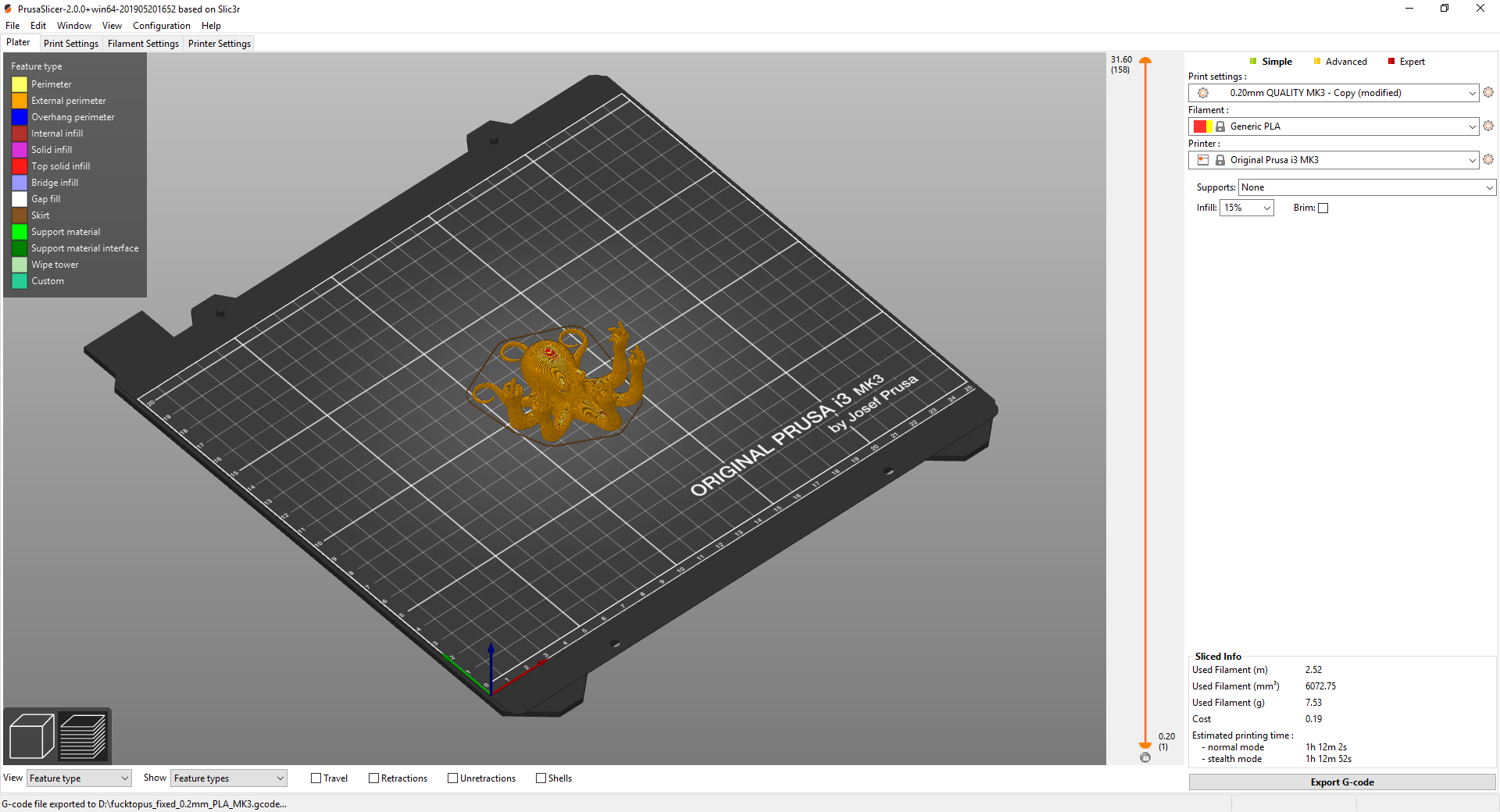Screen dimensions: 1500x812
Task: Click the red filament color swatch
Action: point(1200,126)
